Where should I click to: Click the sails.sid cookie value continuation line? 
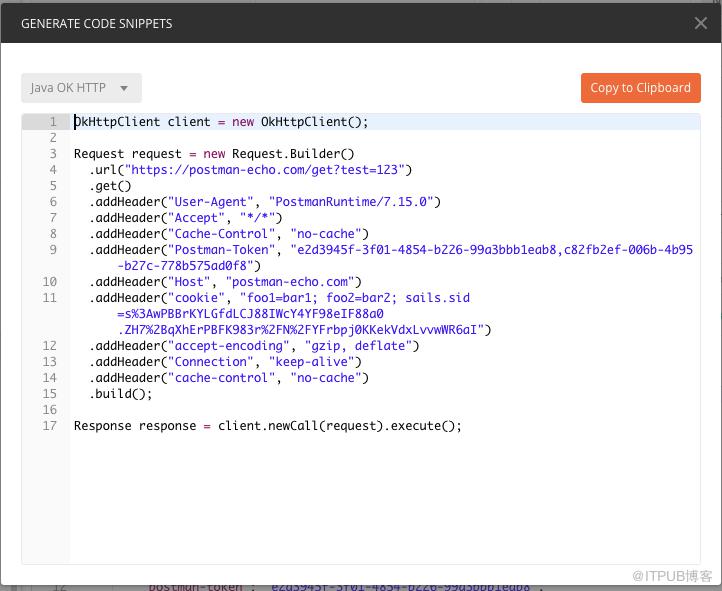tap(250, 314)
